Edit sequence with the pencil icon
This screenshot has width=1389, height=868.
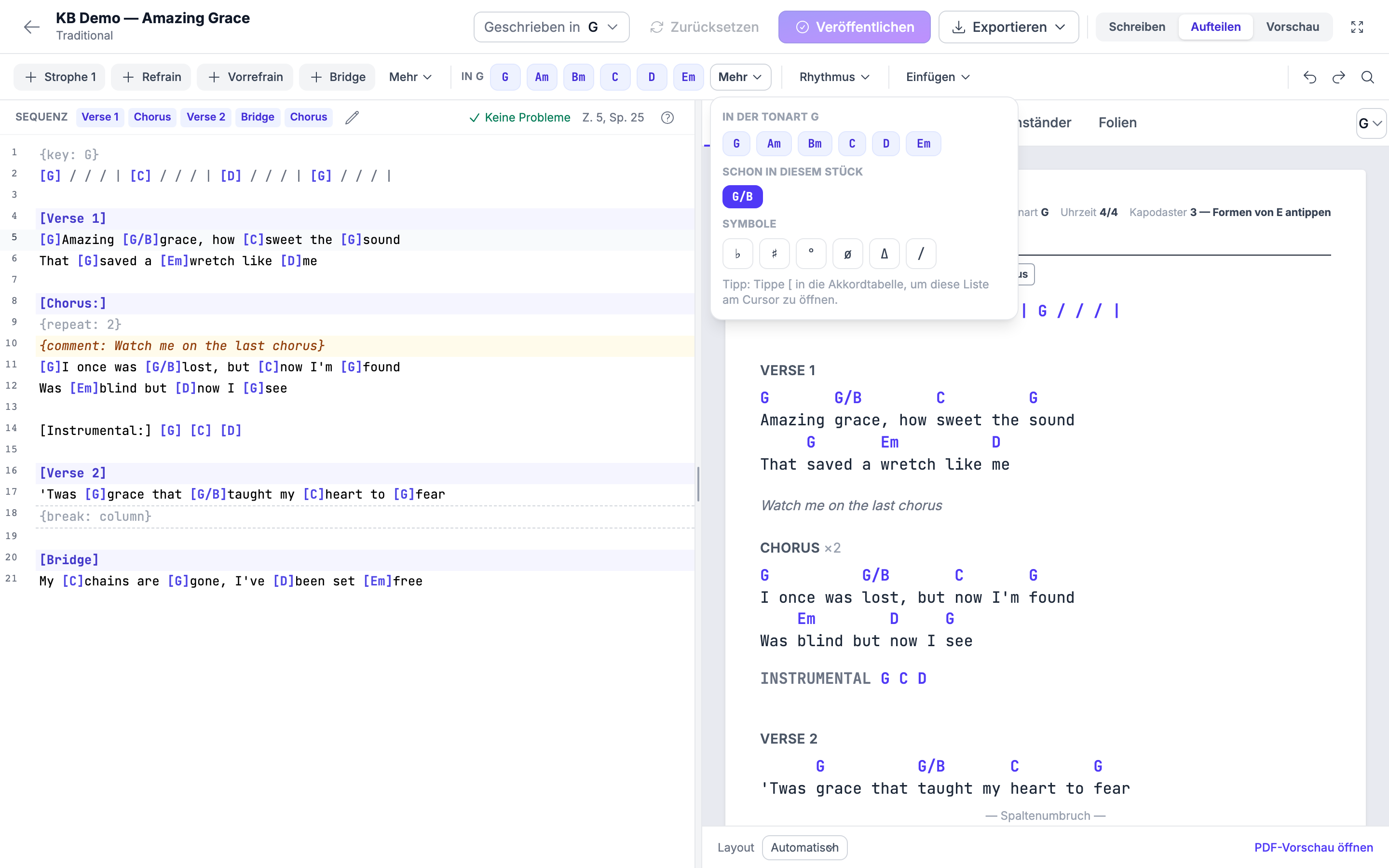click(352, 117)
